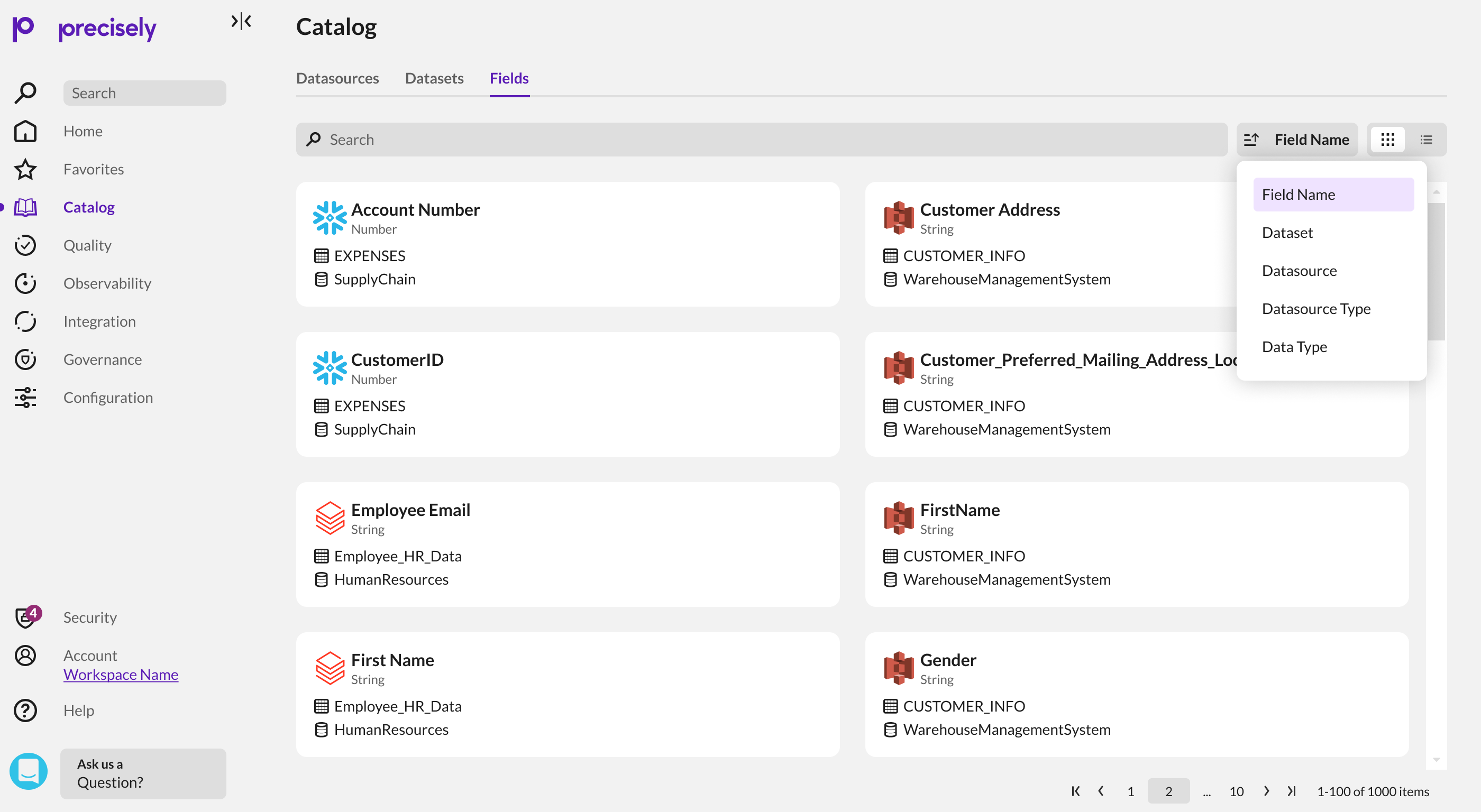This screenshot has height=812, width=1481.
Task: Click the sidebar Search input
Action: point(145,93)
